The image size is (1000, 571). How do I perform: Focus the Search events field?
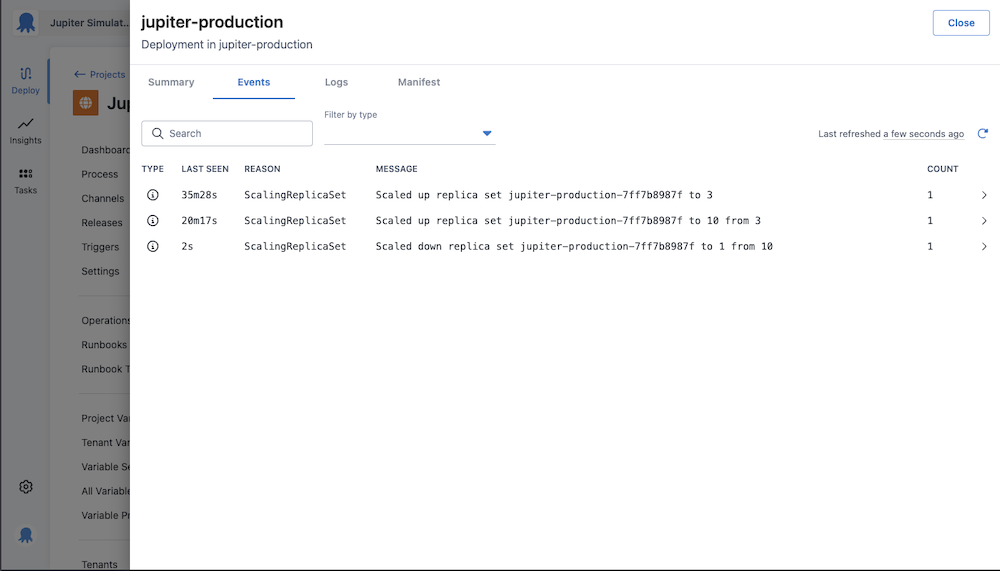[x=227, y=133]
